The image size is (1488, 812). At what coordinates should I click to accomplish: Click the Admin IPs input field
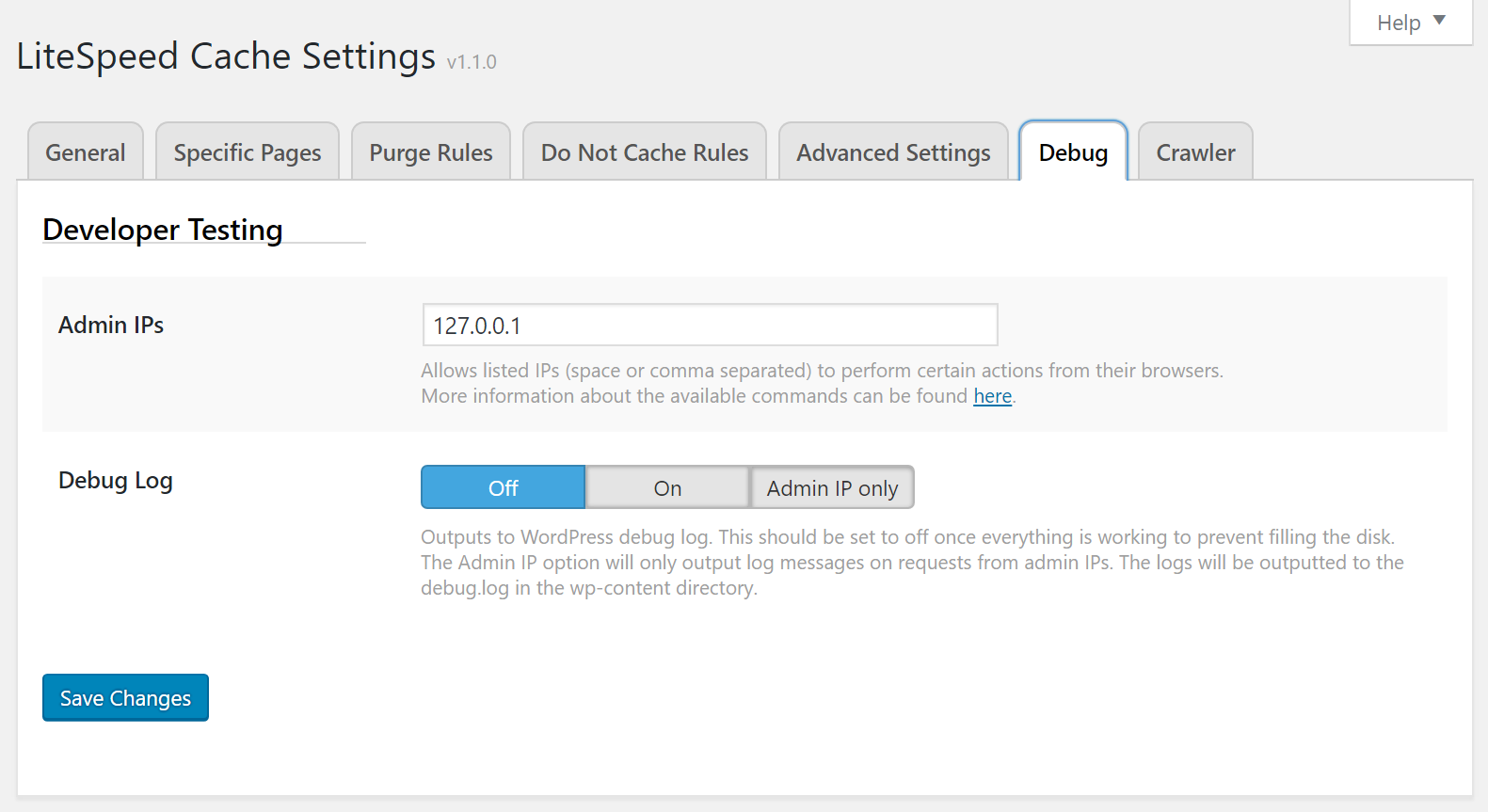[x=710, y=325]
